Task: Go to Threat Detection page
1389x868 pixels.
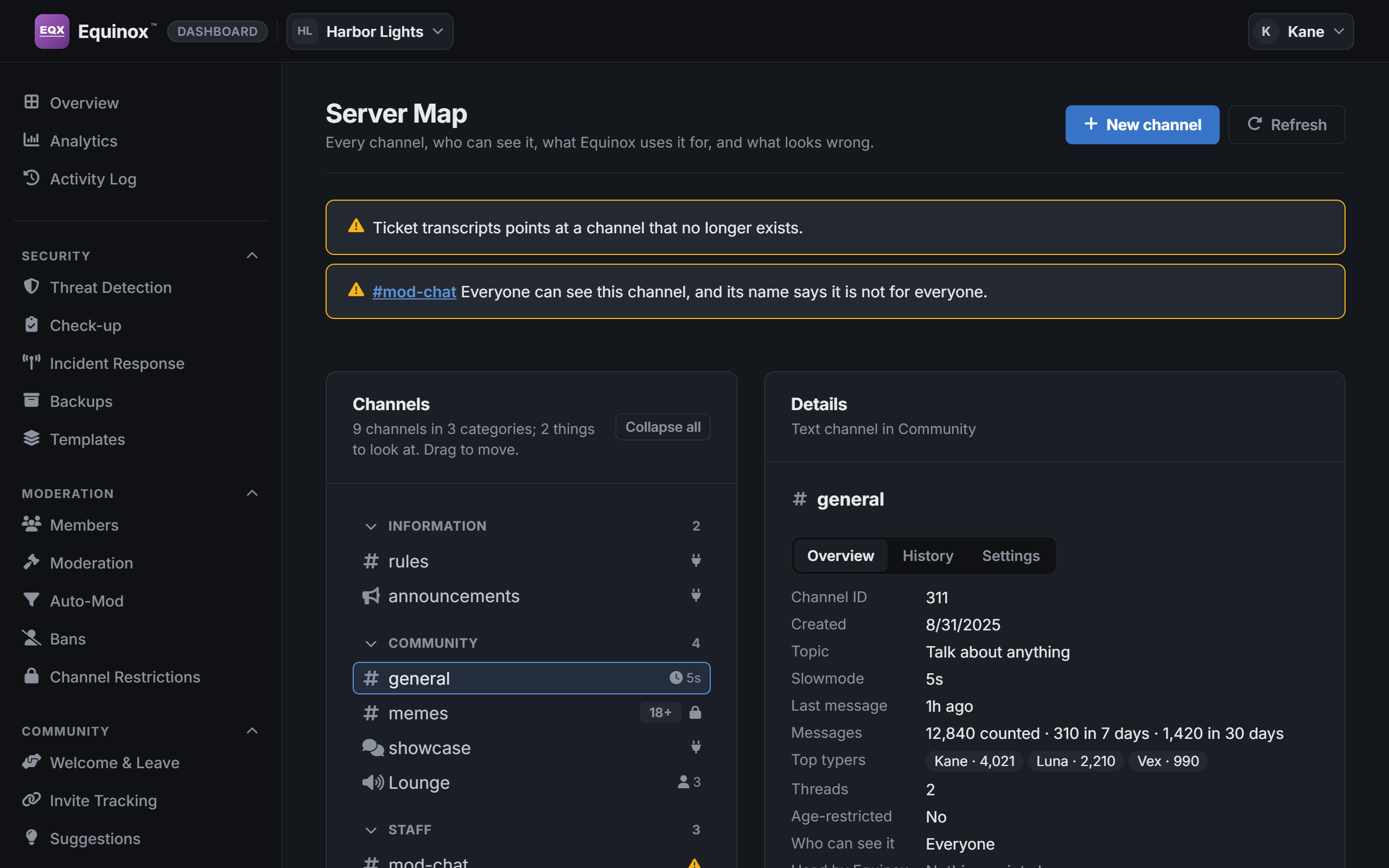Action: point(111,287)
